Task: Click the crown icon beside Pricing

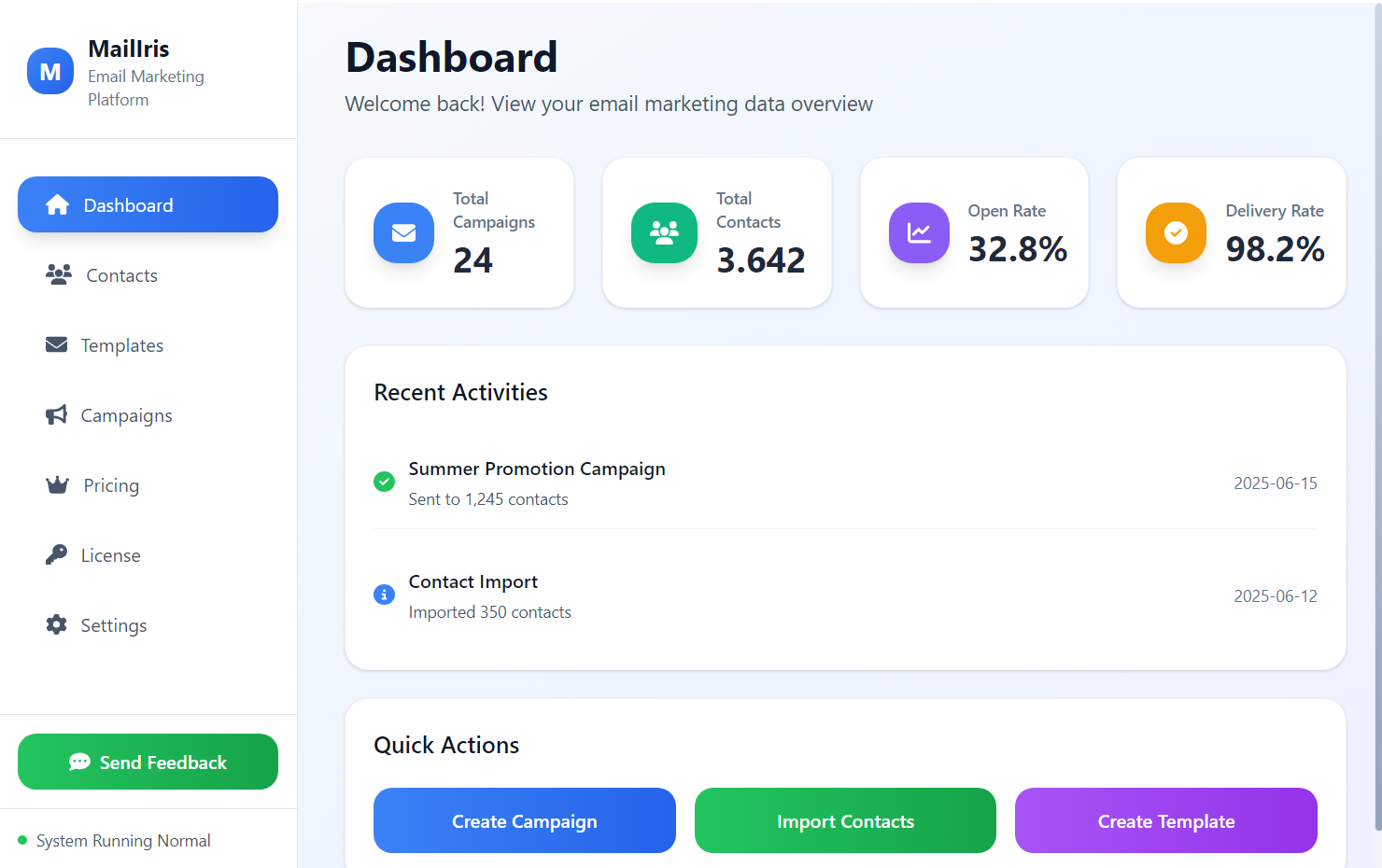Action: coord(58,484)
